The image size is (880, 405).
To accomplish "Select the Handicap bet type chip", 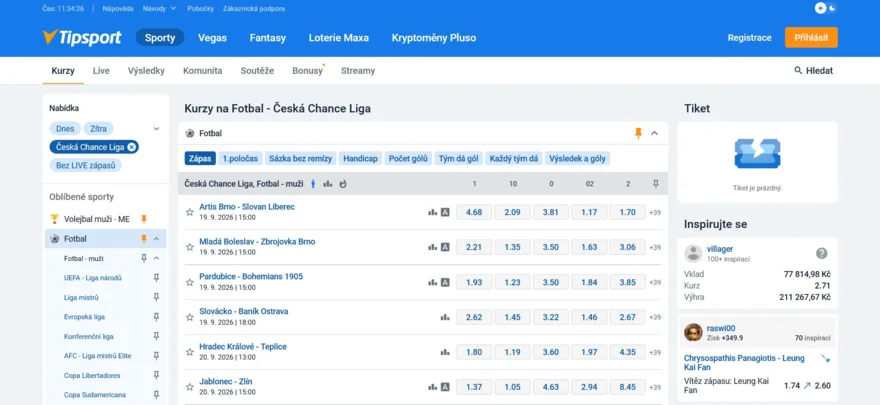I will pyautogui.click(x=360, y=159).
